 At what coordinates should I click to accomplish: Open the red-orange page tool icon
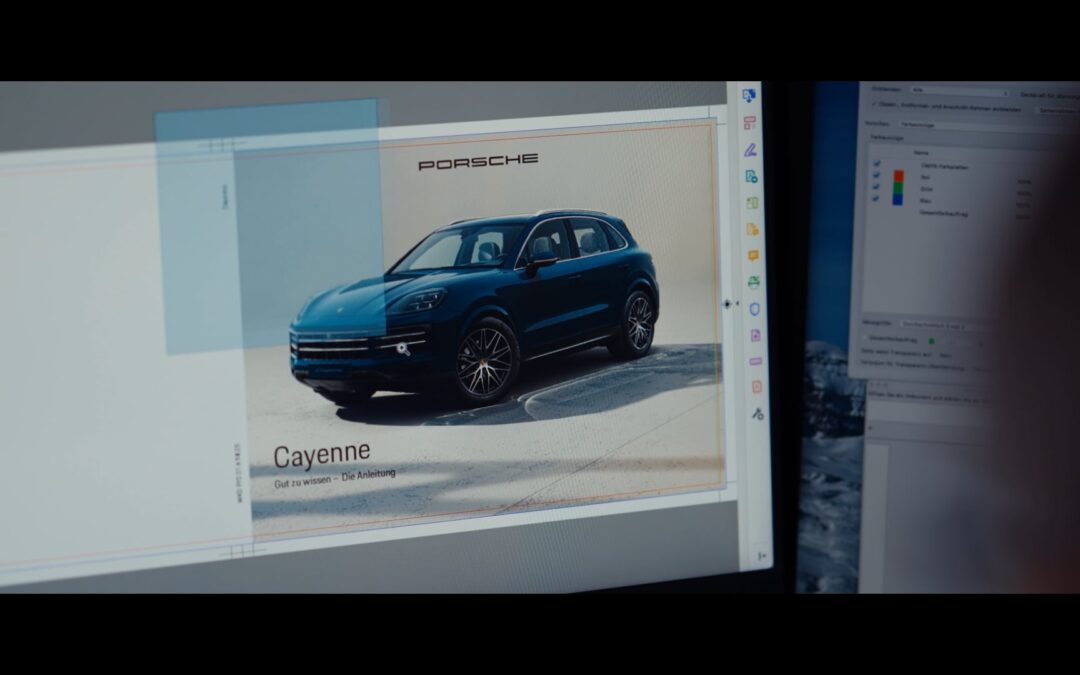tap(756, 387)
